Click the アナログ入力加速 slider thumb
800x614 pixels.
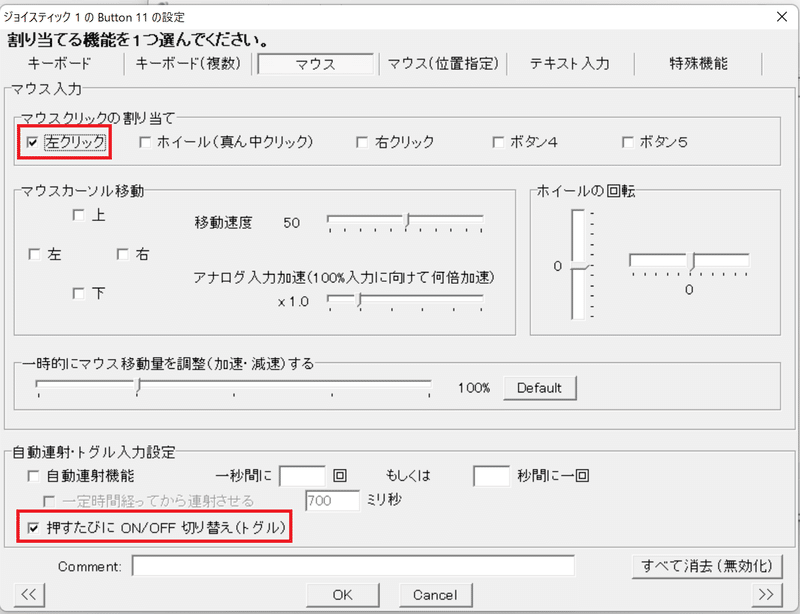click(x=360, y=300)
